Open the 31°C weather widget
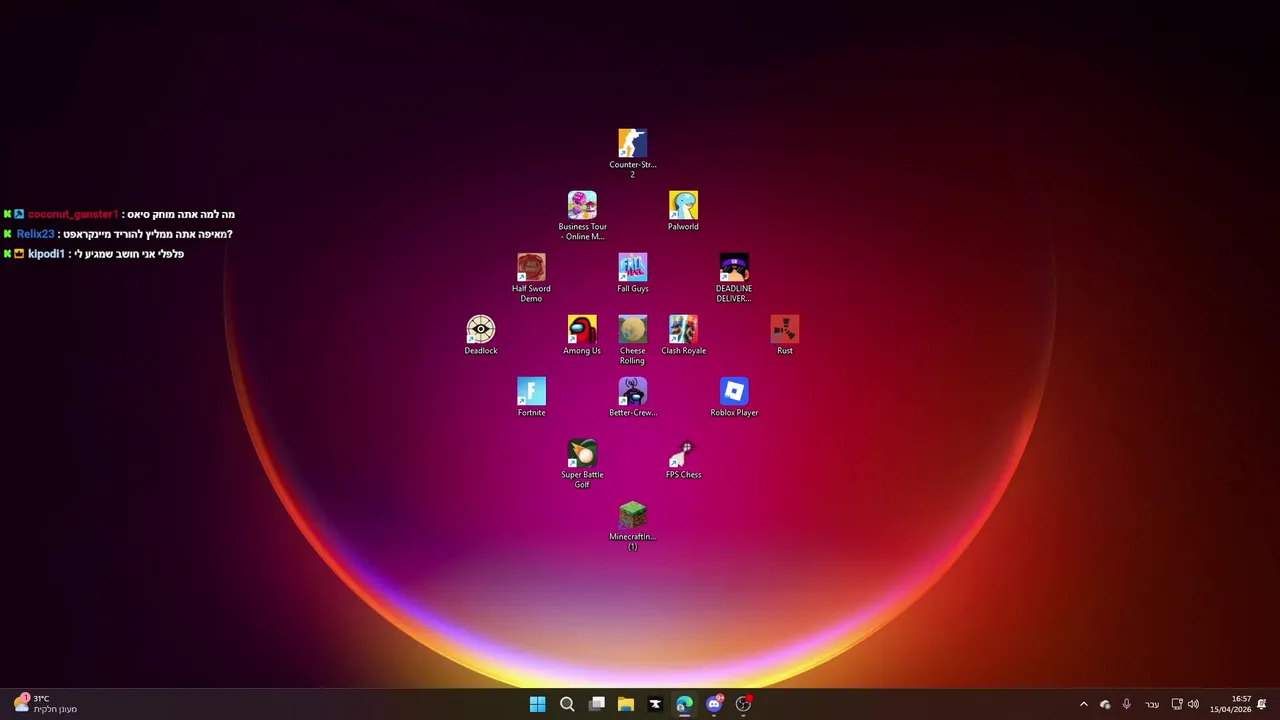 tap(46, 704)
